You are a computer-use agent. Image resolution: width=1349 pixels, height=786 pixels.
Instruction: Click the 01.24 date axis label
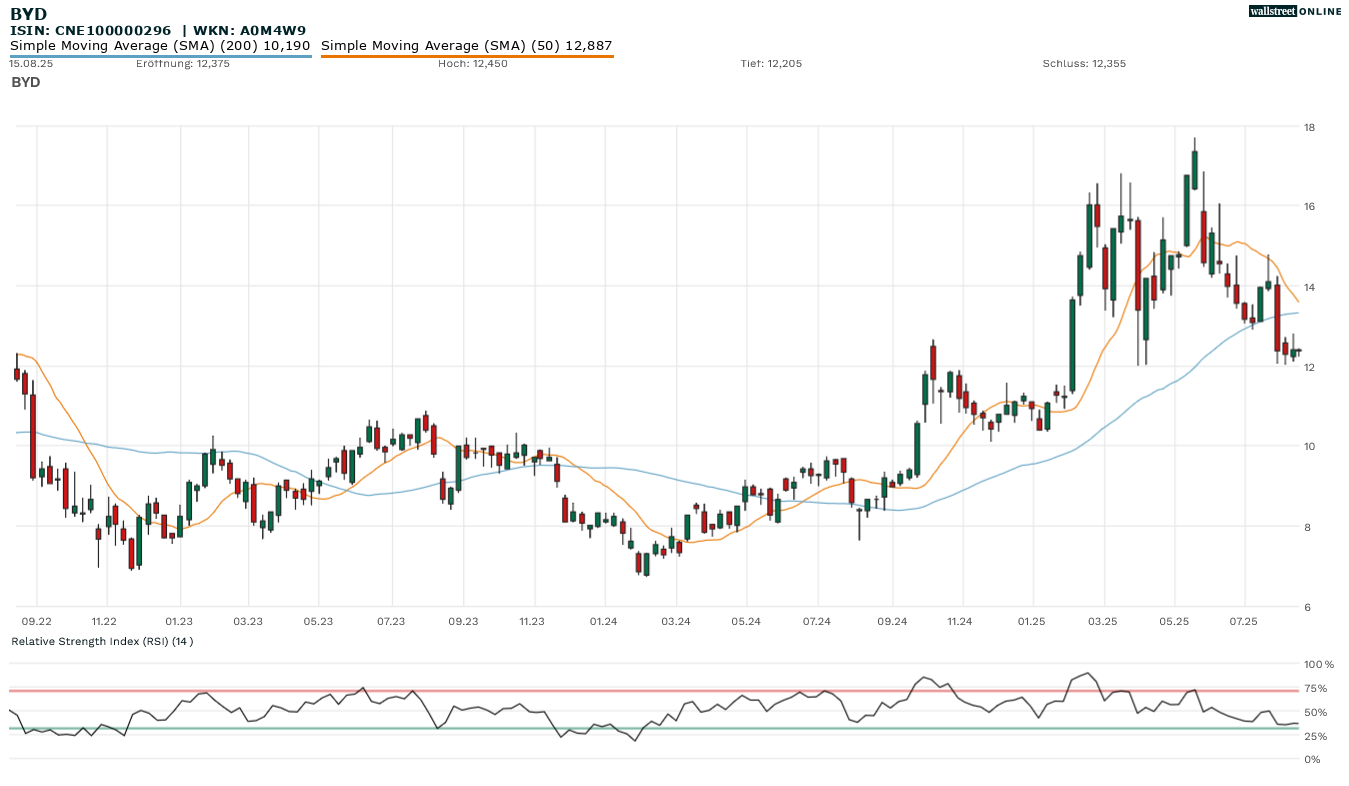[604, 622]
